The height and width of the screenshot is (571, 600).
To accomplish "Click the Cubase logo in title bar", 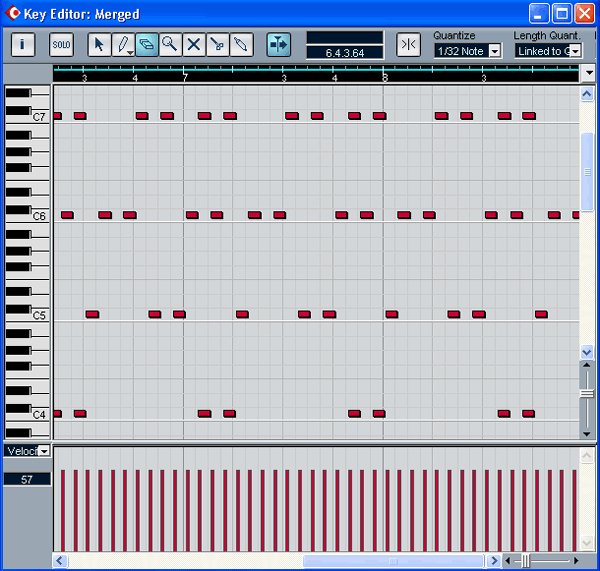I will pos(13,13).
